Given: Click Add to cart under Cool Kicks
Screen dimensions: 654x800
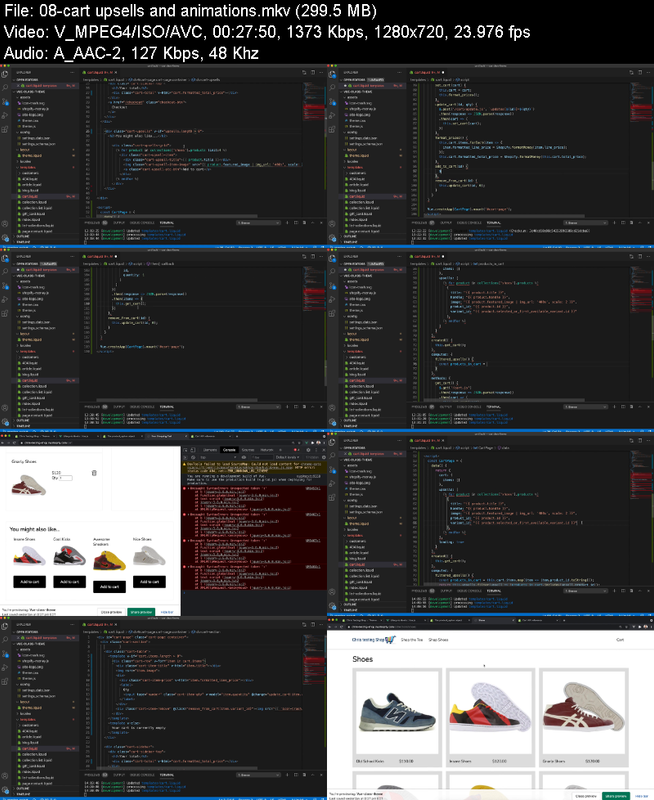Looking at the screenshot, I should 69,582.
